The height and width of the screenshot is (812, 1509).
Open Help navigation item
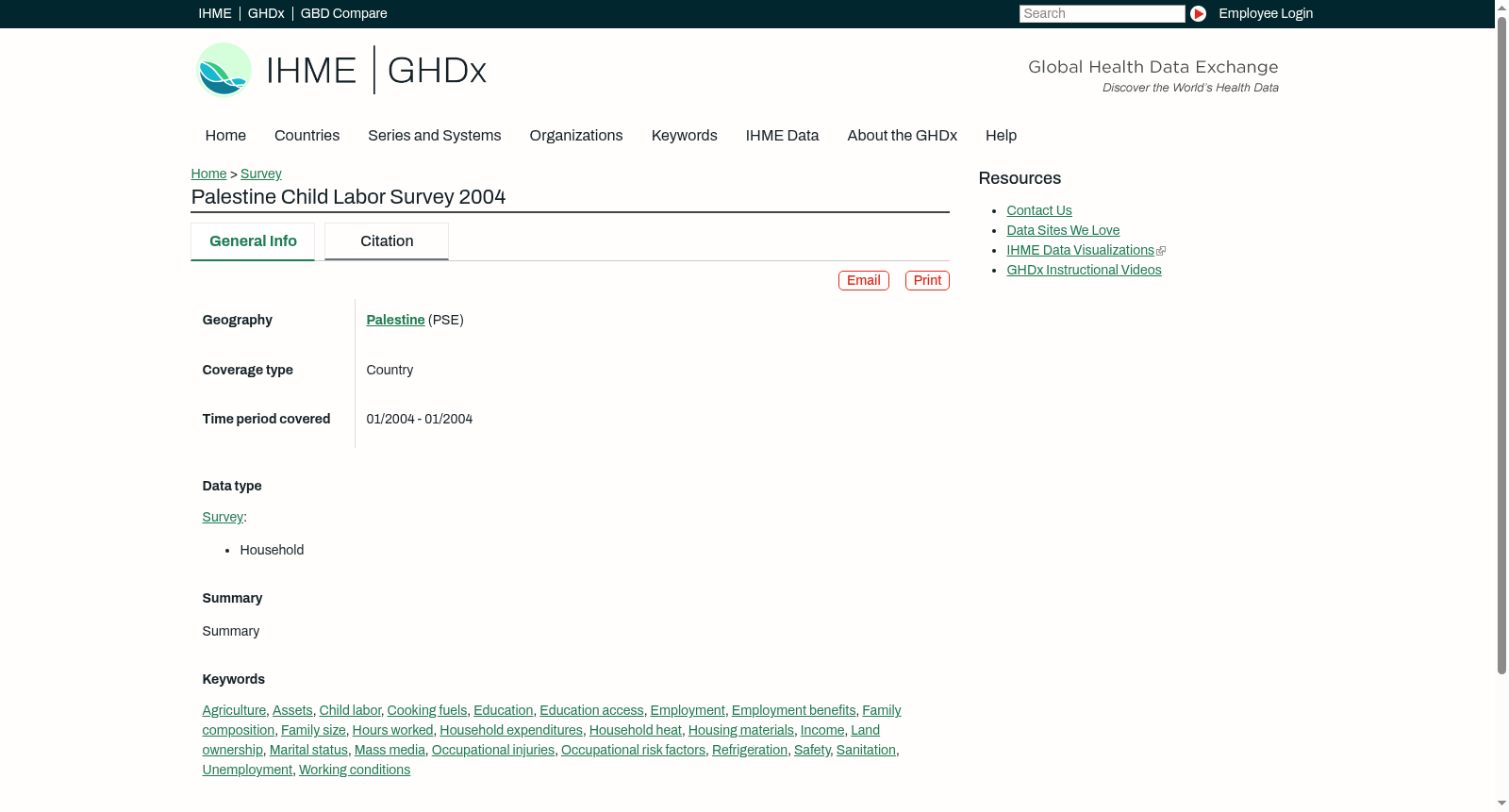pos(1001,136)
